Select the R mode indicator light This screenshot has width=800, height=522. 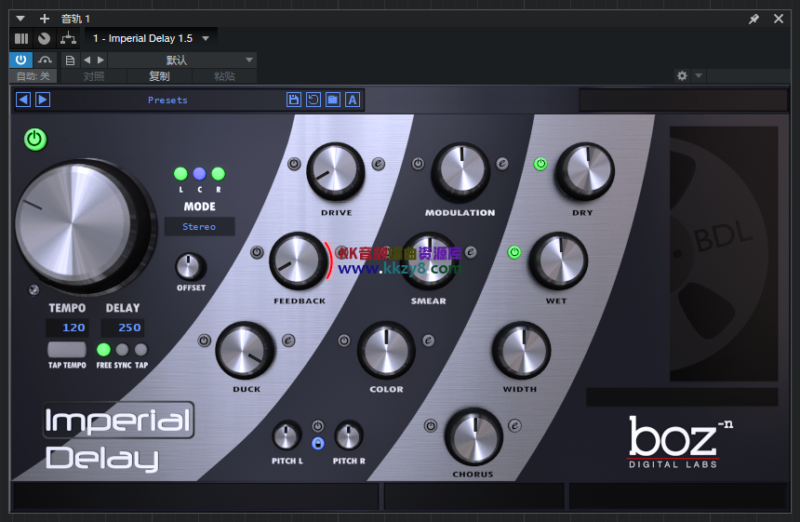click(x=218, y=174)
